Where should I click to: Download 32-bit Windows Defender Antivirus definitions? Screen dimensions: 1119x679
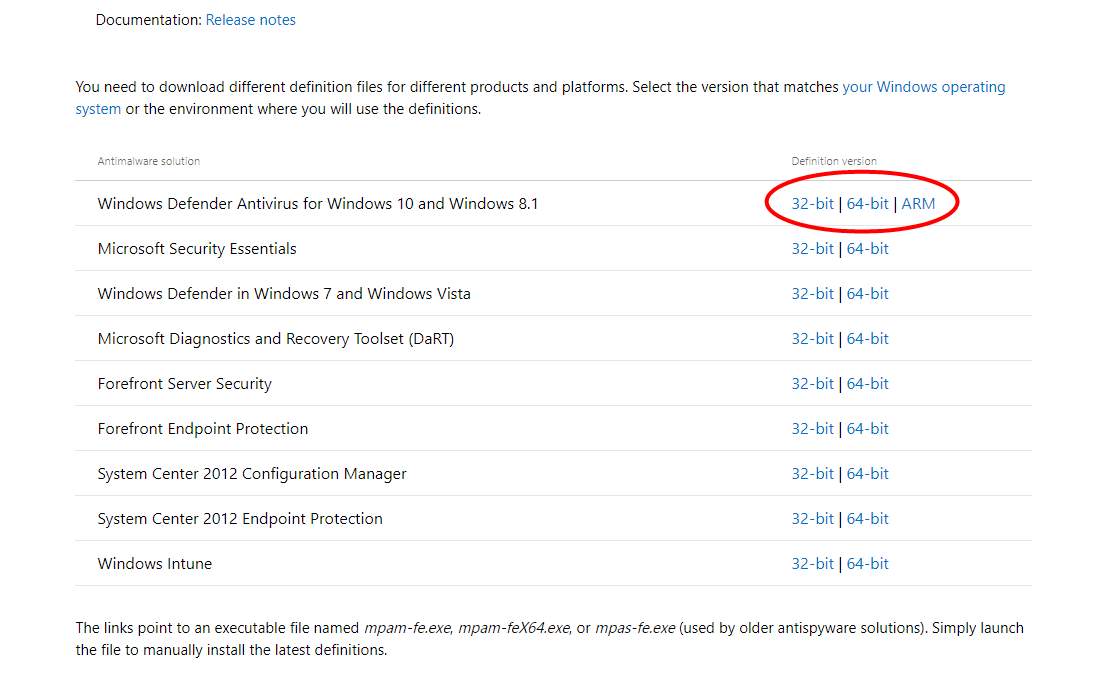point(812,204)
